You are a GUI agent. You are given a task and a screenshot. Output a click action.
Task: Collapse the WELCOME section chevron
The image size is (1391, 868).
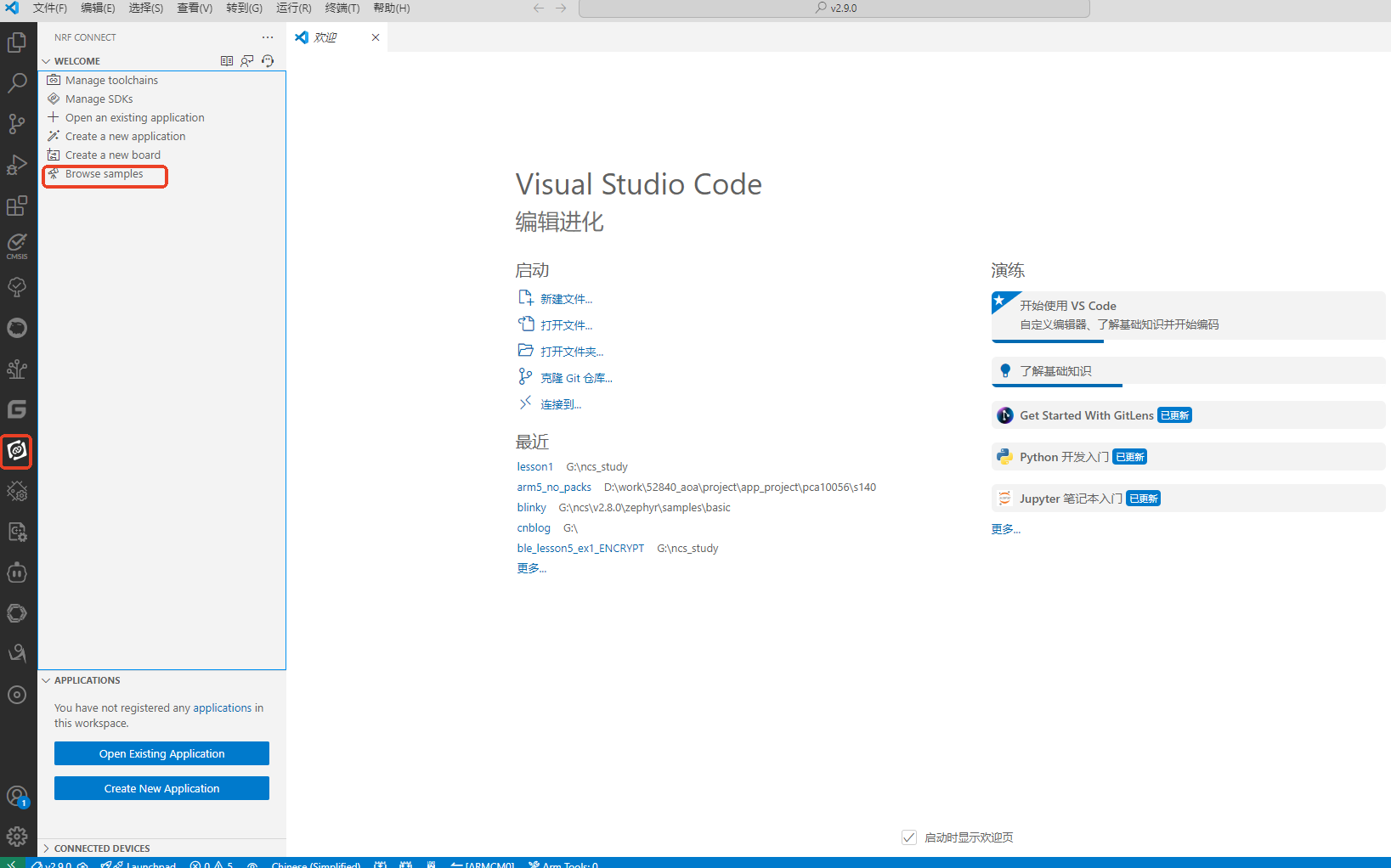(x=47, y=61)
